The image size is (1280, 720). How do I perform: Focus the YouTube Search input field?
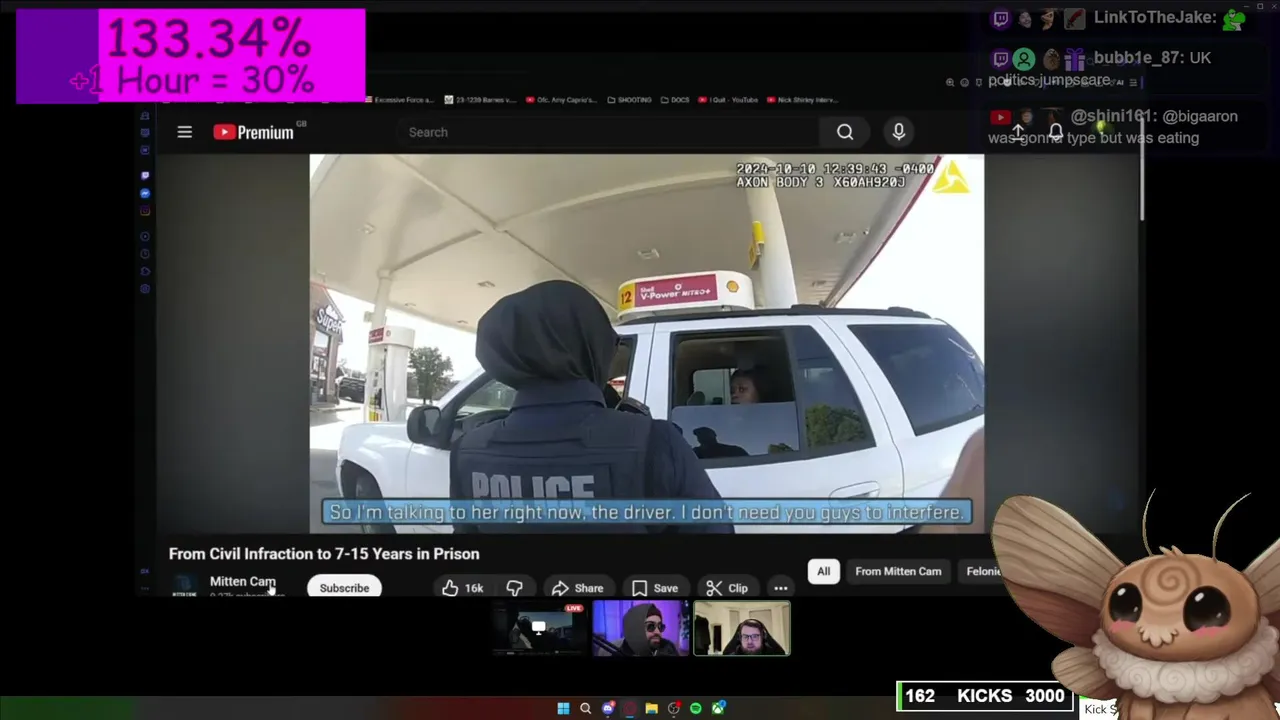pos(610,132)
